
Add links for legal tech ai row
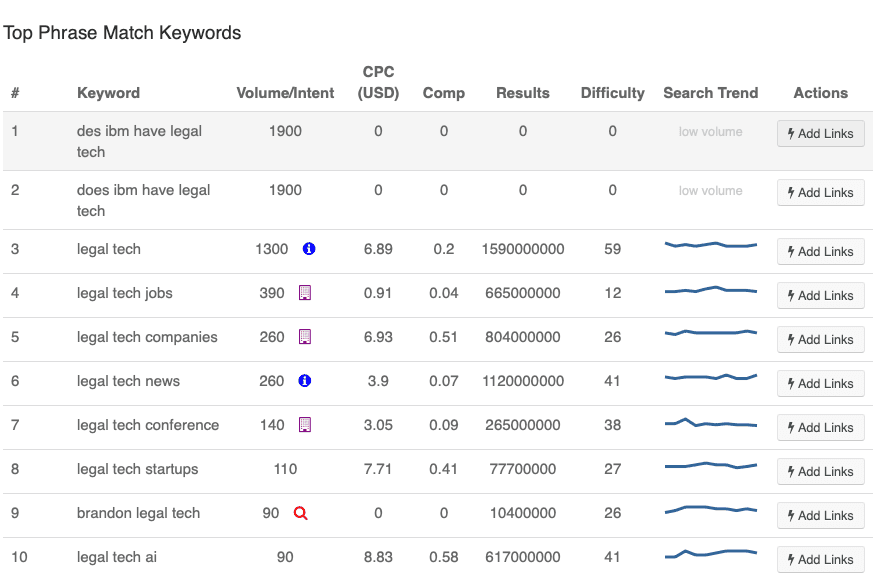(x=820, y=559)
